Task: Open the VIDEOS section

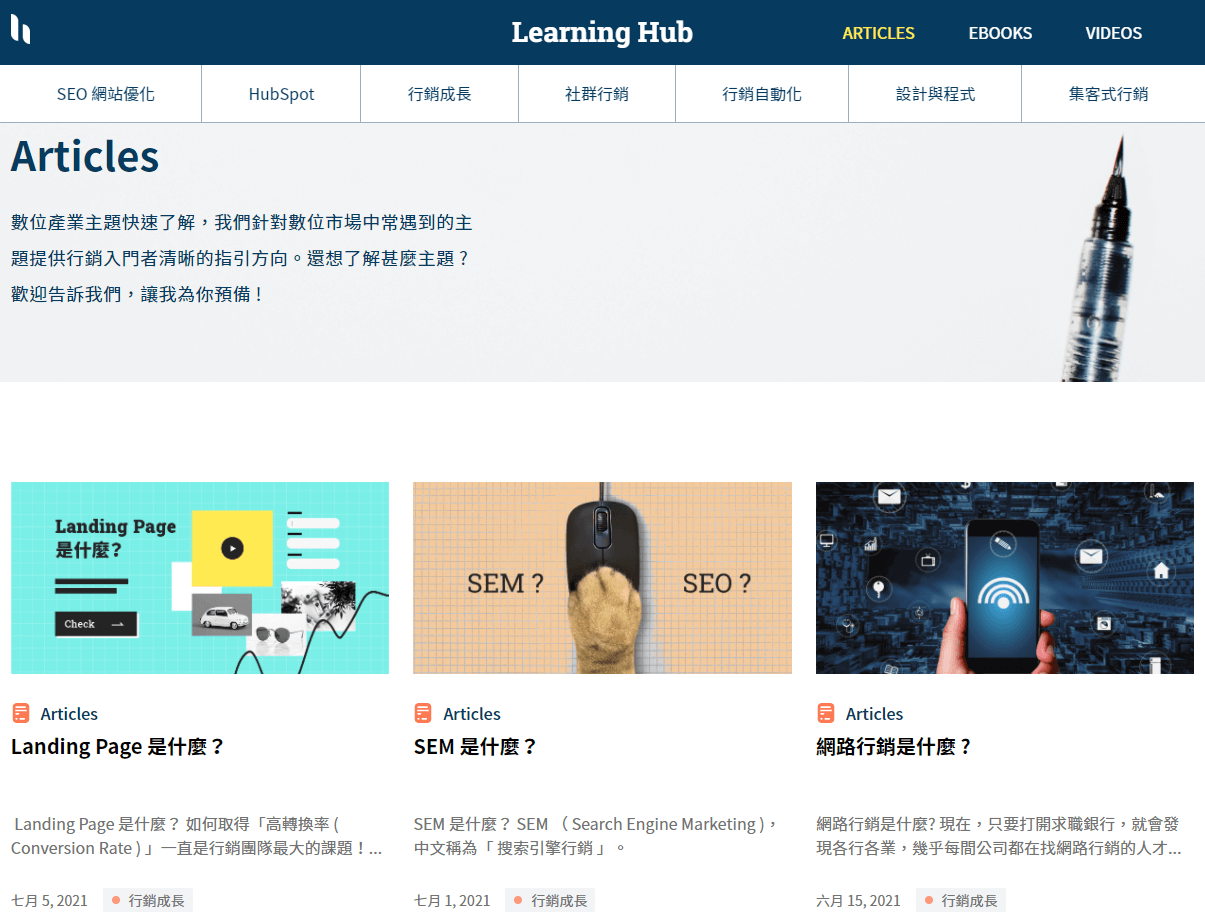Action: pos(1113,33)
